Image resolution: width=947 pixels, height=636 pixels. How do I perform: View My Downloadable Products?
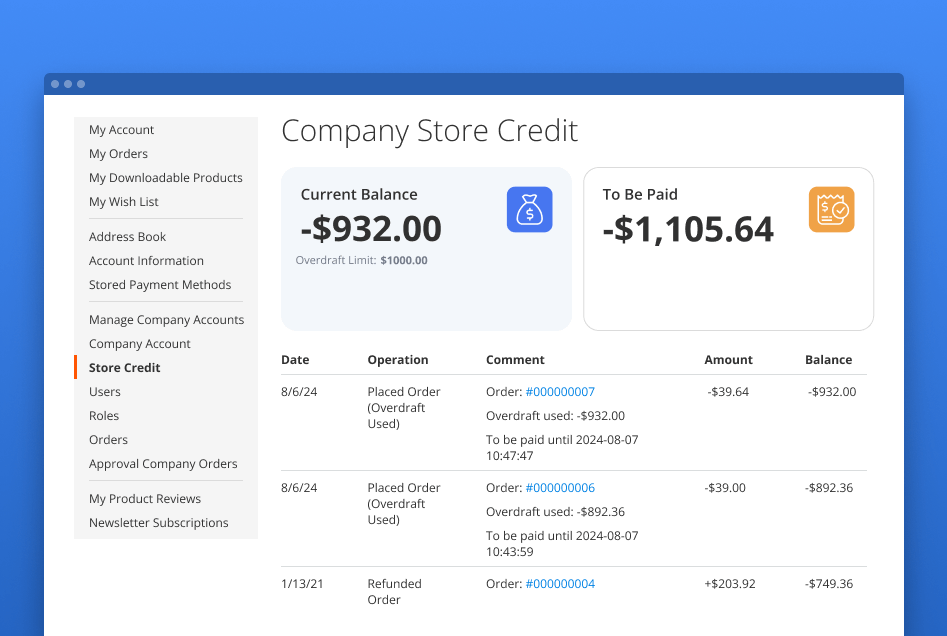tap(166, 177)
